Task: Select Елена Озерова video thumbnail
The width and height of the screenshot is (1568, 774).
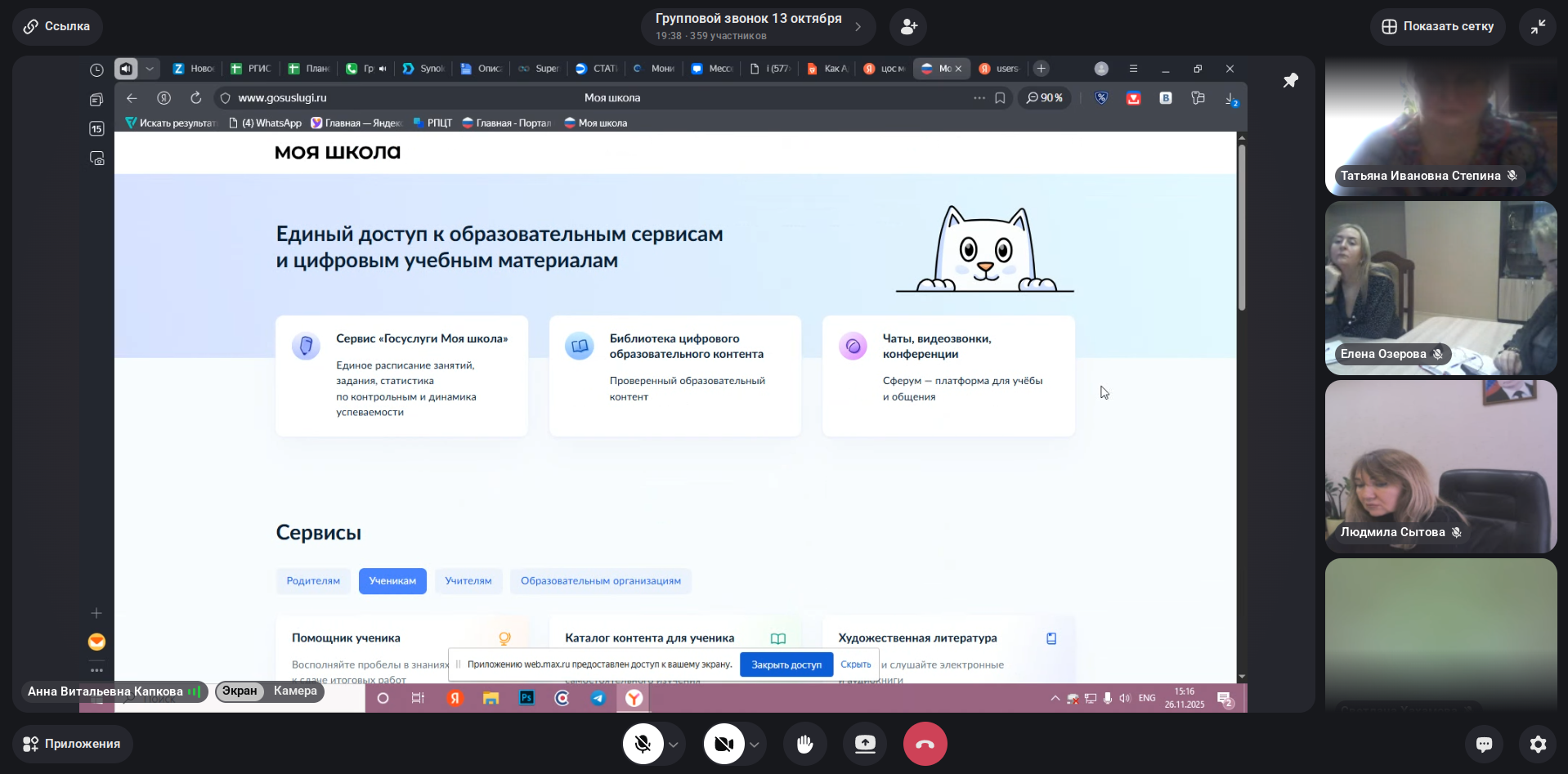Action: tap(1440, 288)
